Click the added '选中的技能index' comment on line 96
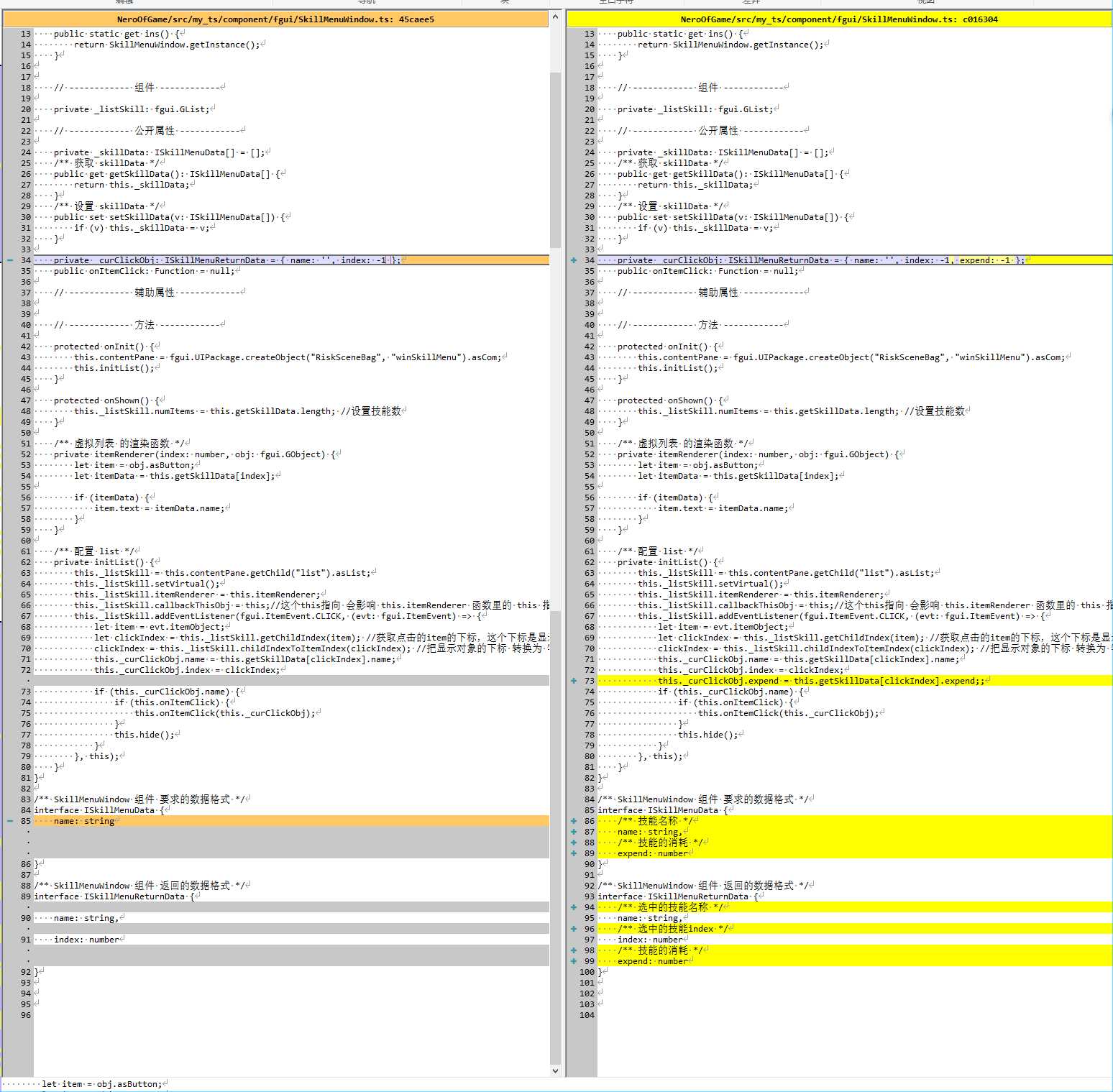Viewport: 1113px width, 1092px height. pos(855,929)
